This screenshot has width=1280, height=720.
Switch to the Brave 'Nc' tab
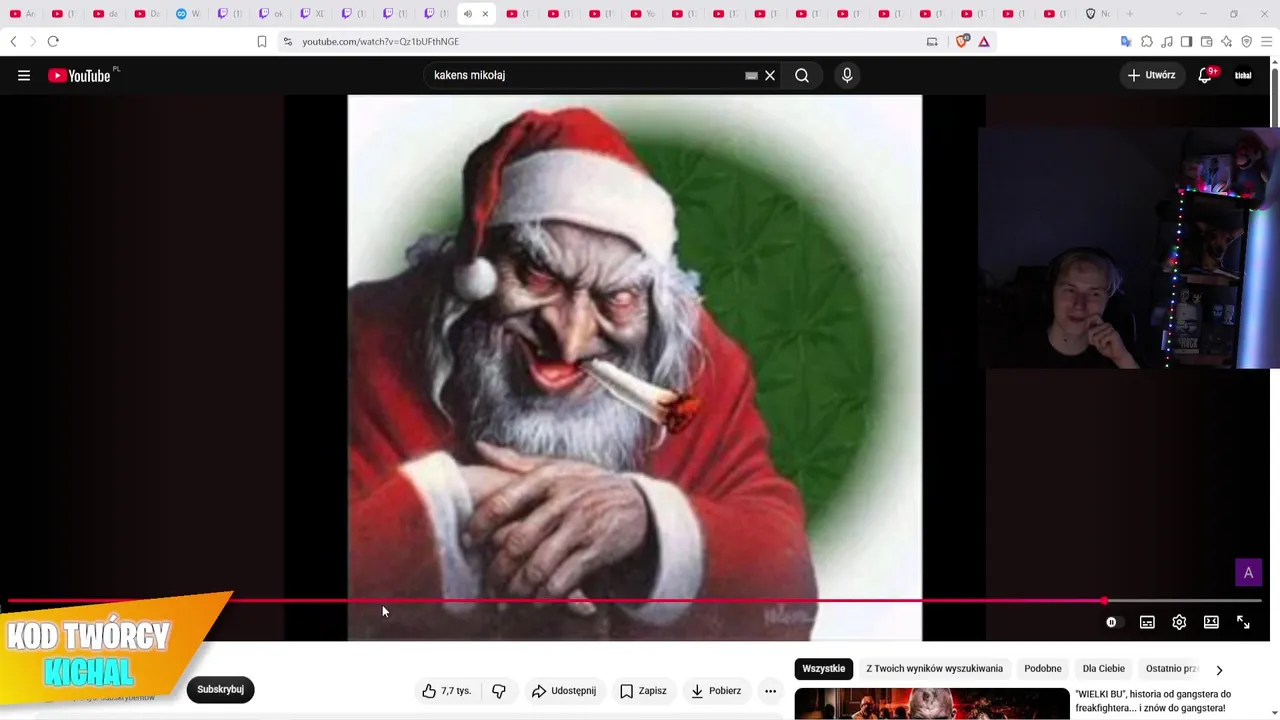tap(1096, 14)
